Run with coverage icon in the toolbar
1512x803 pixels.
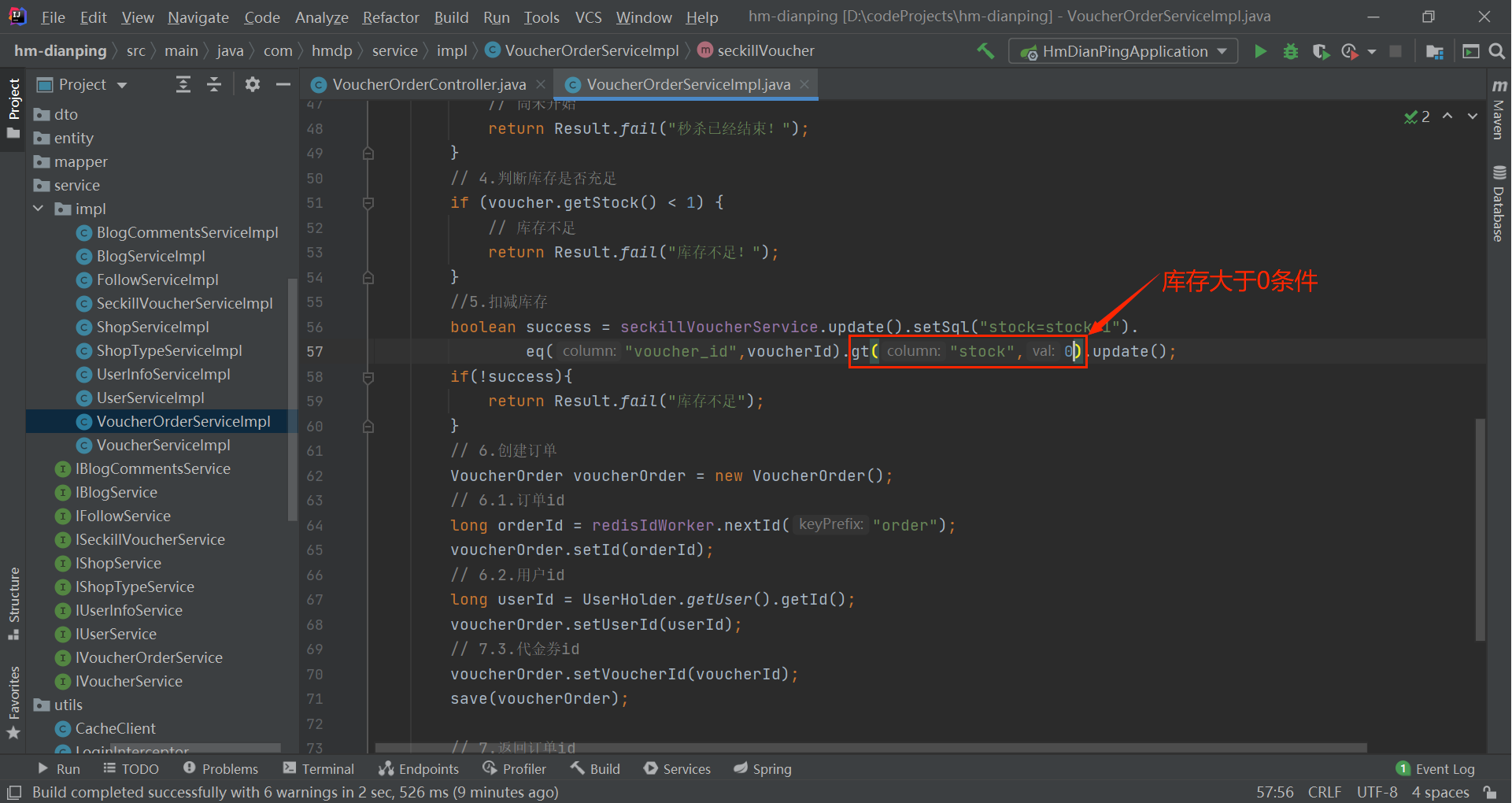[x=1321, y=51]
